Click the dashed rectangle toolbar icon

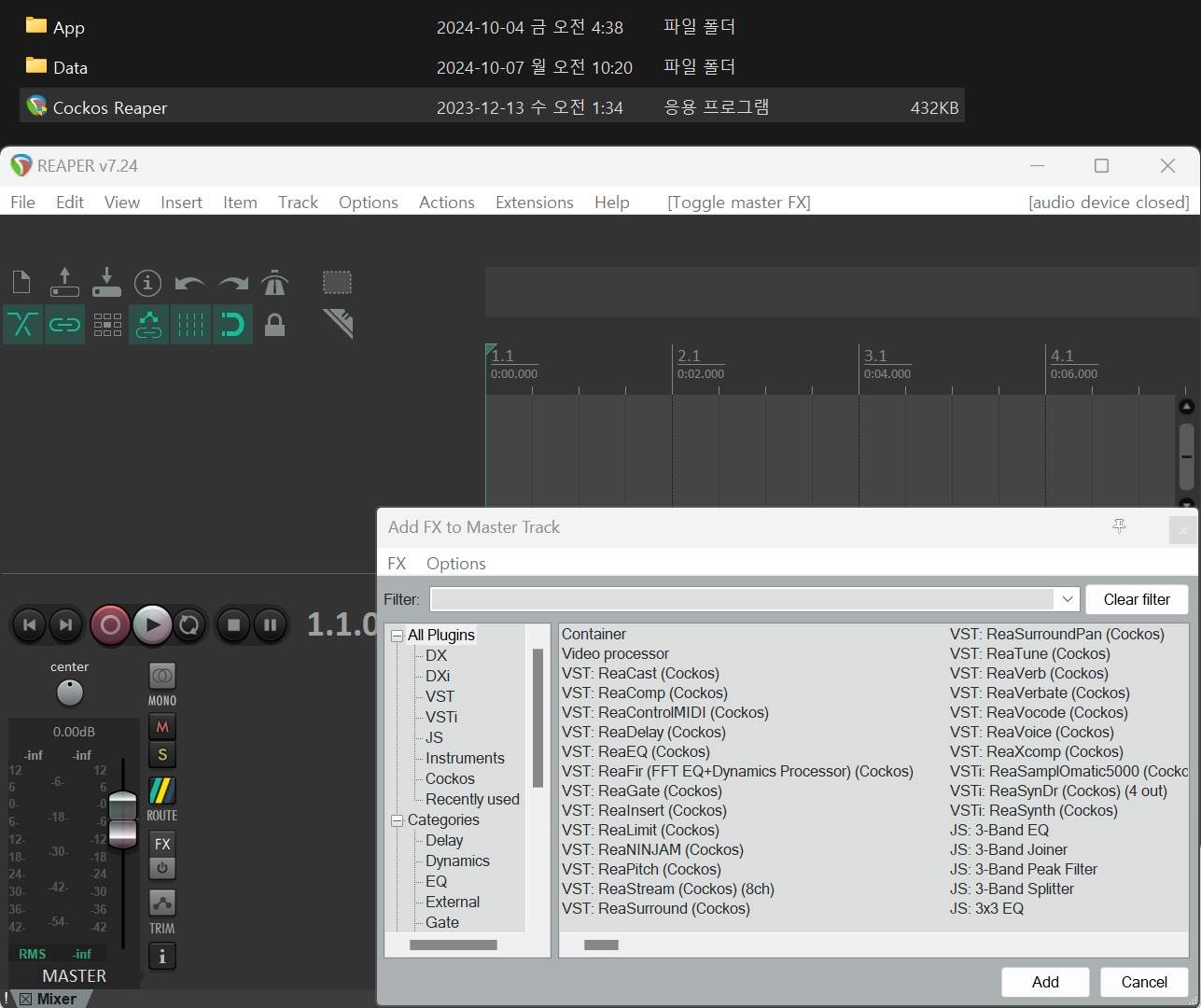click(337, 282)
